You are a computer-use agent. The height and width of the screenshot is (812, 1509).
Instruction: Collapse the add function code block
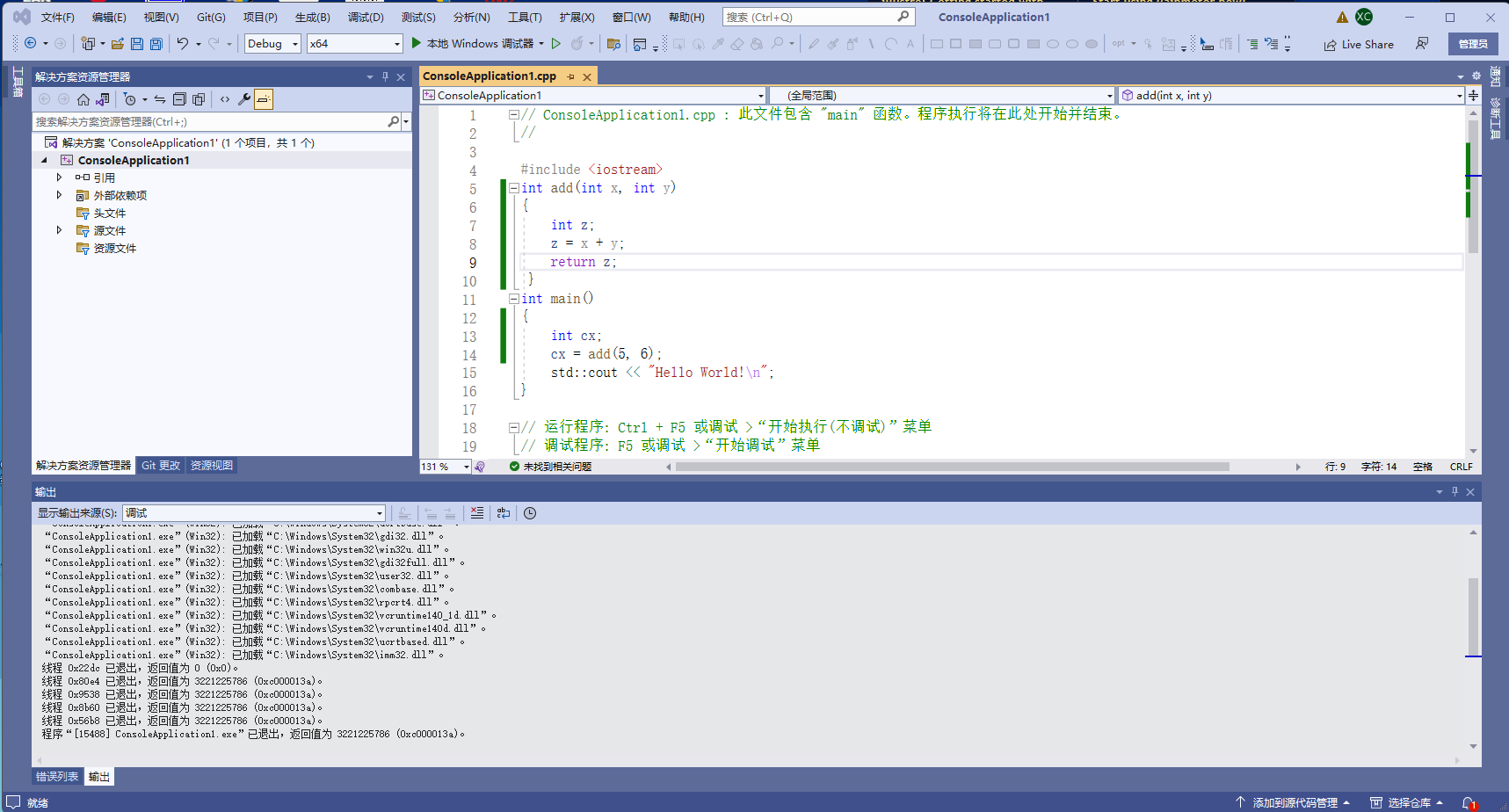[513, 188]
